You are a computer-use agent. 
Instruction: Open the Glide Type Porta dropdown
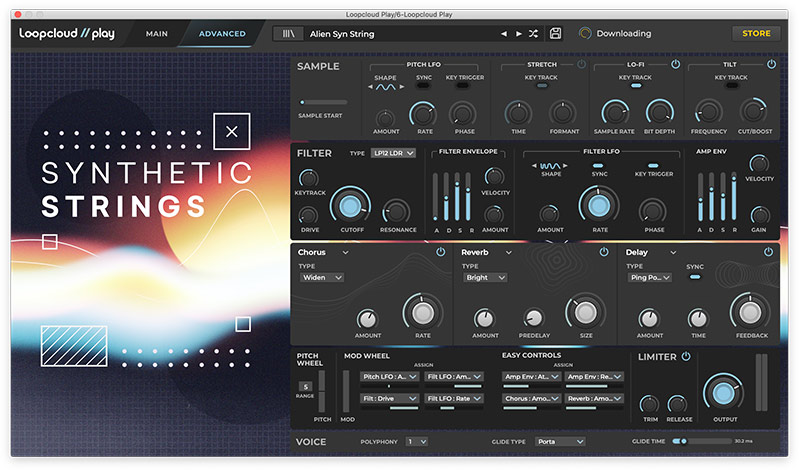pyautogui.click(x=559, y=441)
